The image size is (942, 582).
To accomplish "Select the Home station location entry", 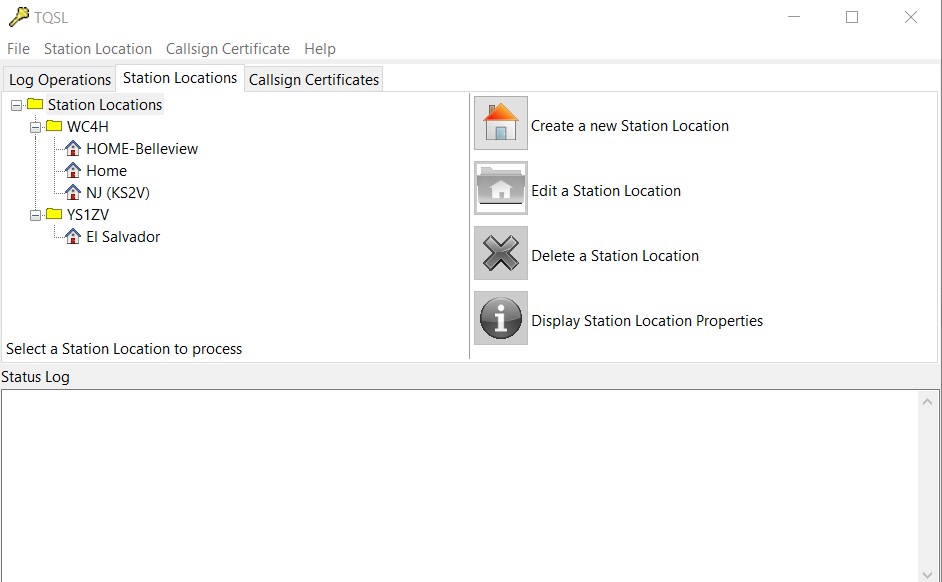I will point(106,171).
